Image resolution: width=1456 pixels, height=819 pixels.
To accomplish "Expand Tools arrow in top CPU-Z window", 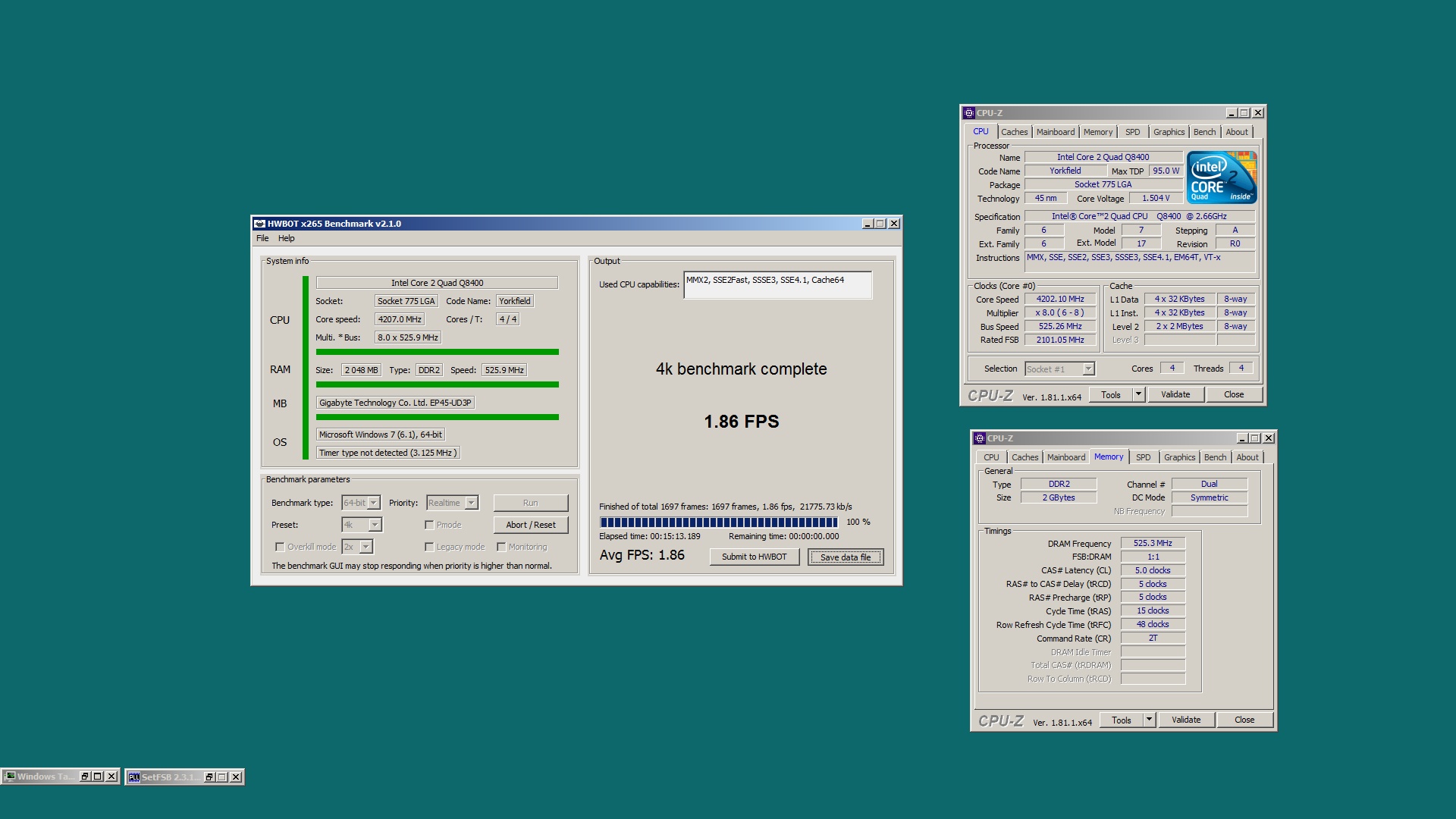I will (1138, 394).
